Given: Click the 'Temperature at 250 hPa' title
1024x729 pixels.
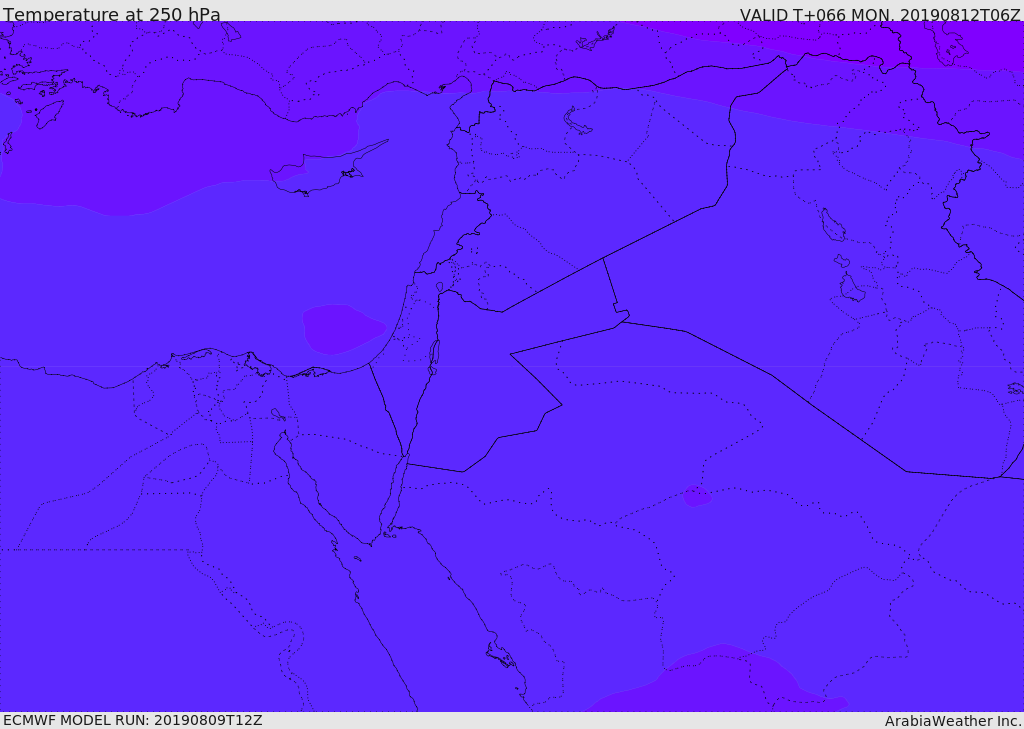Looking at the screenshot, I should click(112, 14).
